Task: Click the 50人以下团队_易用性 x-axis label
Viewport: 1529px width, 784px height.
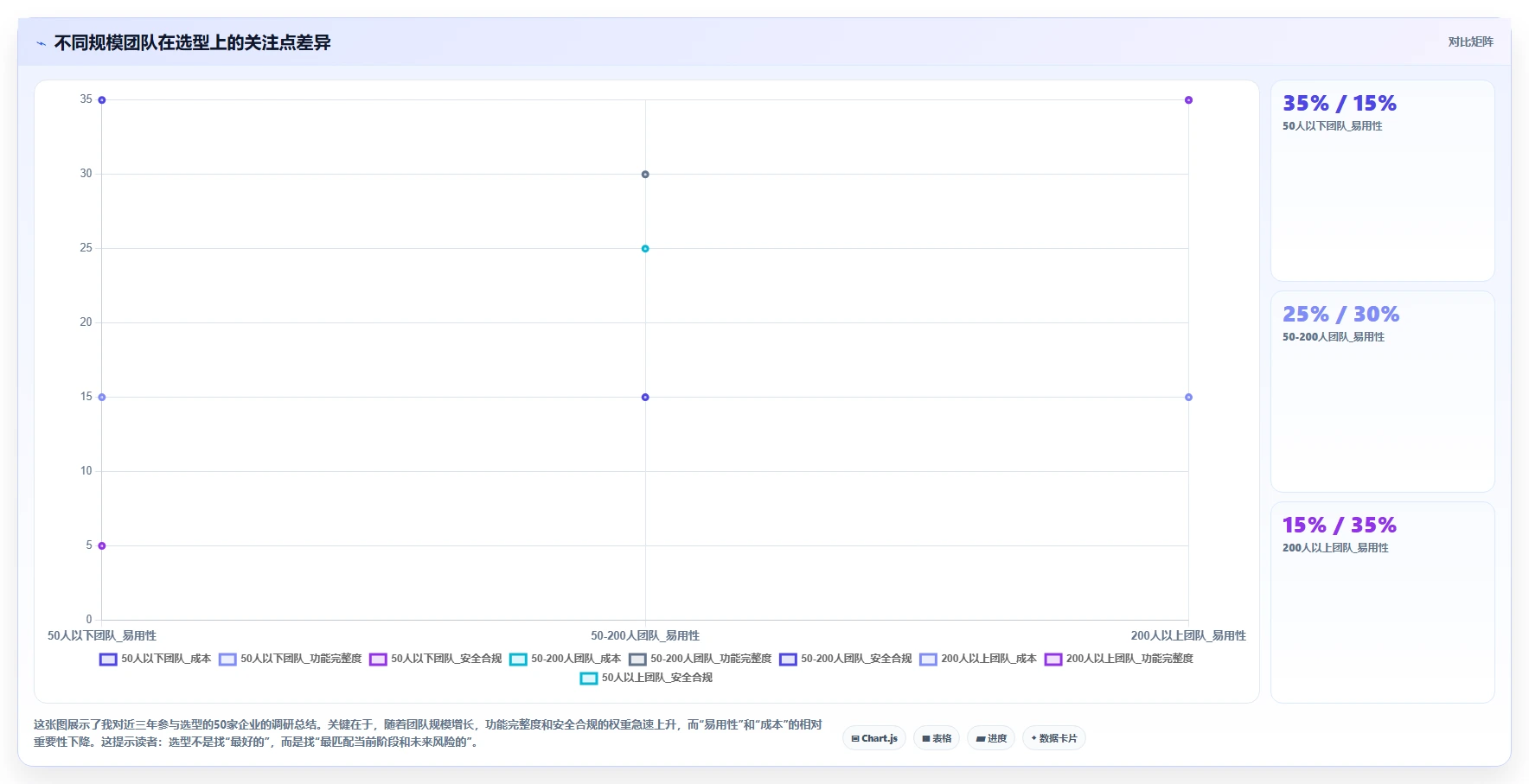Action: click(102, 636)
